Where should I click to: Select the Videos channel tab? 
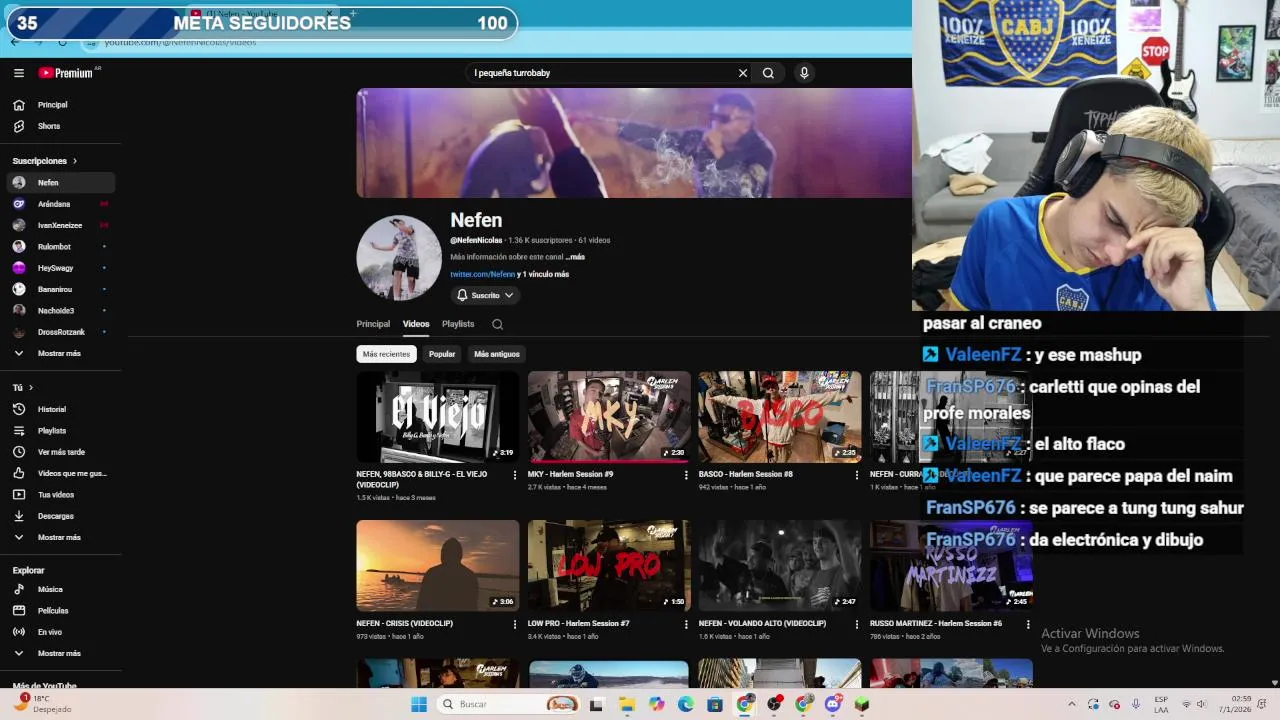tap(416, 324)
